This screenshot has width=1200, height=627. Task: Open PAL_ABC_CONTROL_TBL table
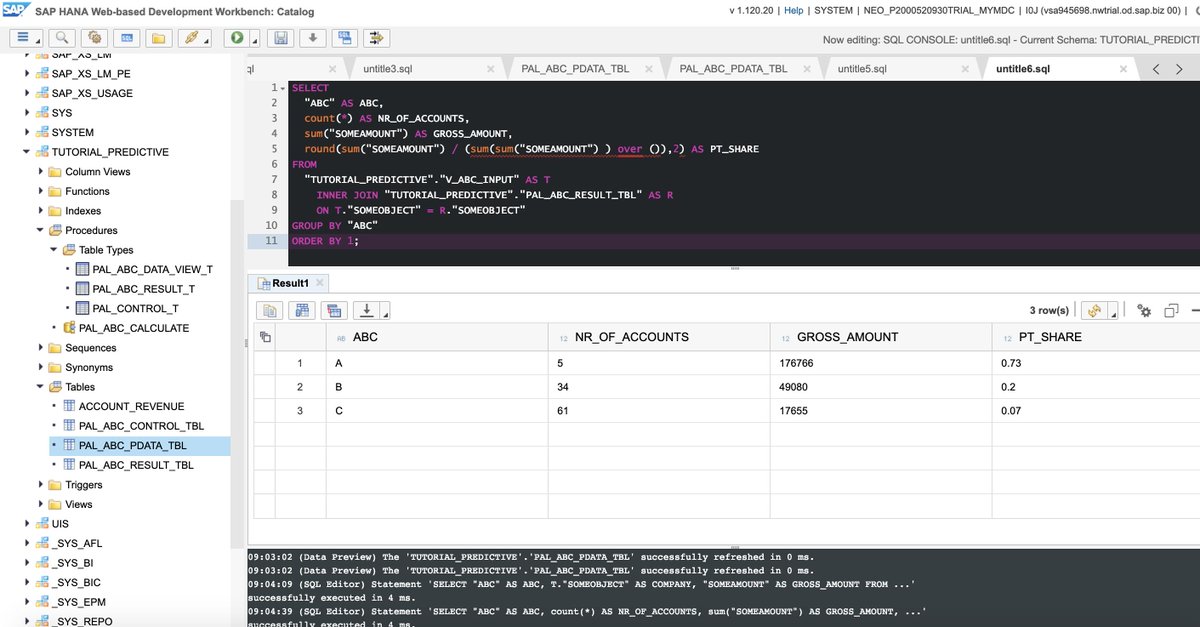pyautogui.click(x=141, y=426)
